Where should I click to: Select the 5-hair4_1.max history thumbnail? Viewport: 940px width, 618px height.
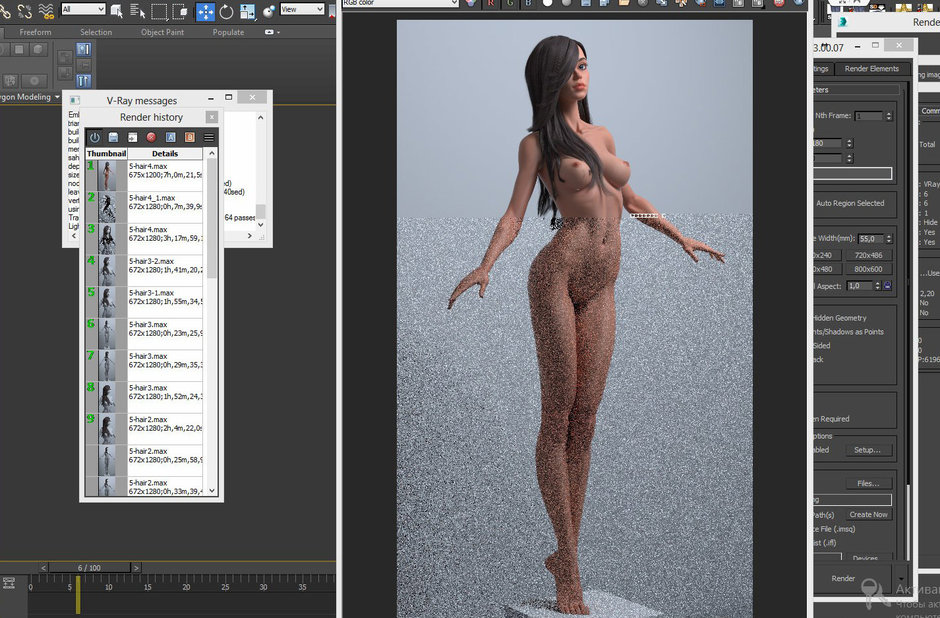pos(106,206)
